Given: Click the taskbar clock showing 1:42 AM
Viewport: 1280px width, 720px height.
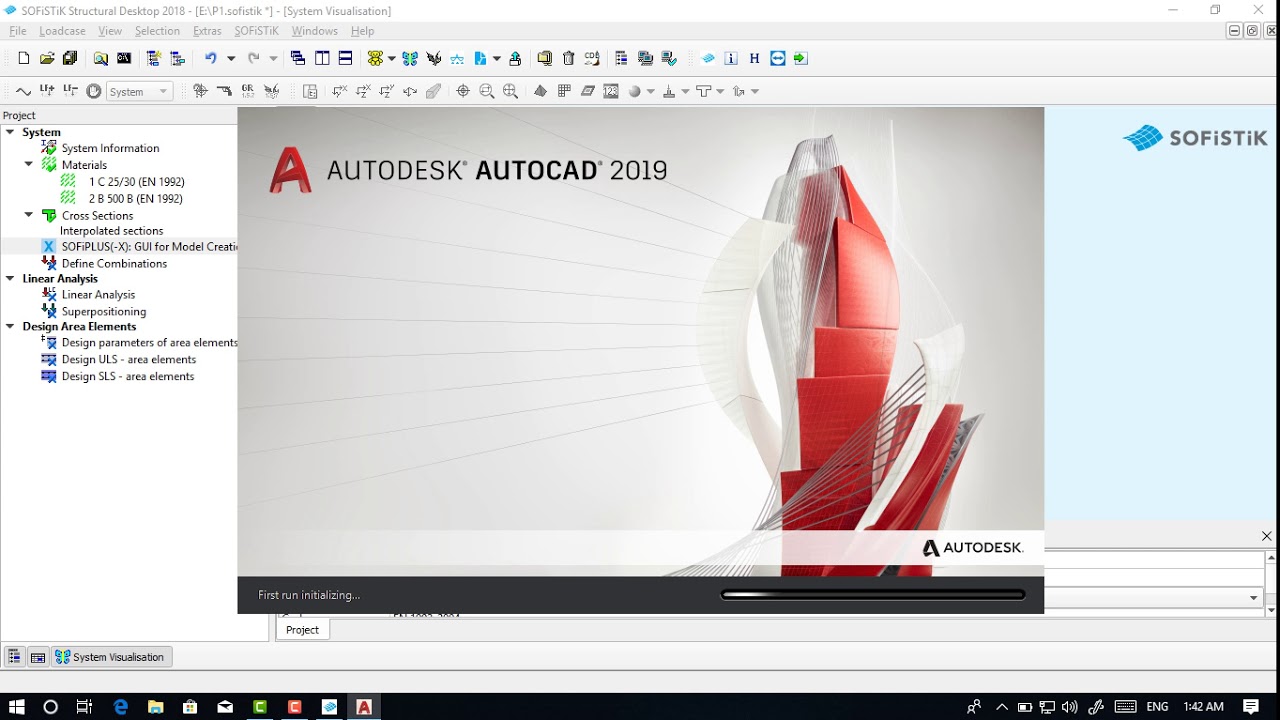Looking at the screenshot, I should pyautogui.click(x=1203, y=707).
